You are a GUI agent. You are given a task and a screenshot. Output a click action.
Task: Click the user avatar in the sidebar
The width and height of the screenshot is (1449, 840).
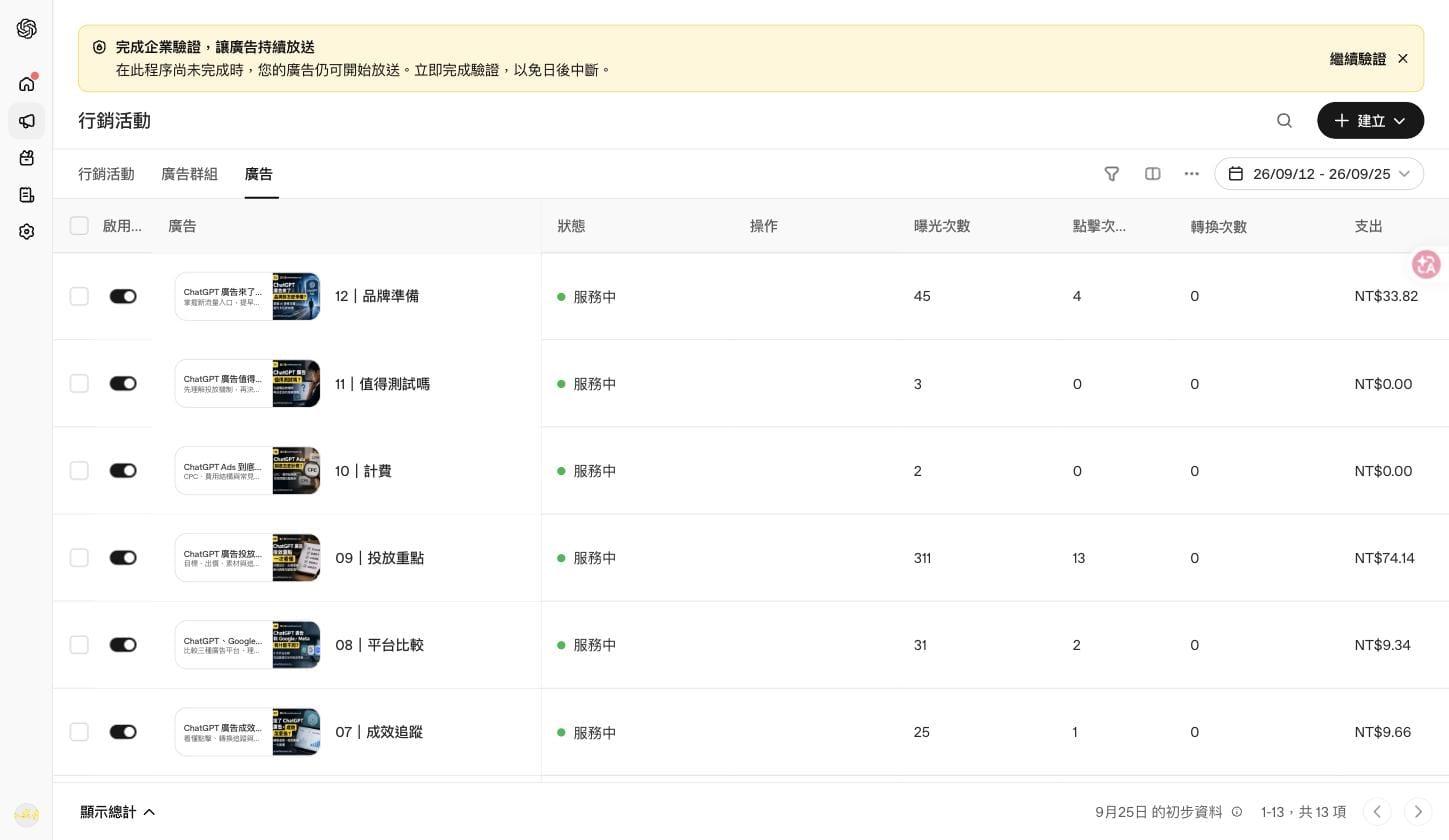(x=27, y=814)
